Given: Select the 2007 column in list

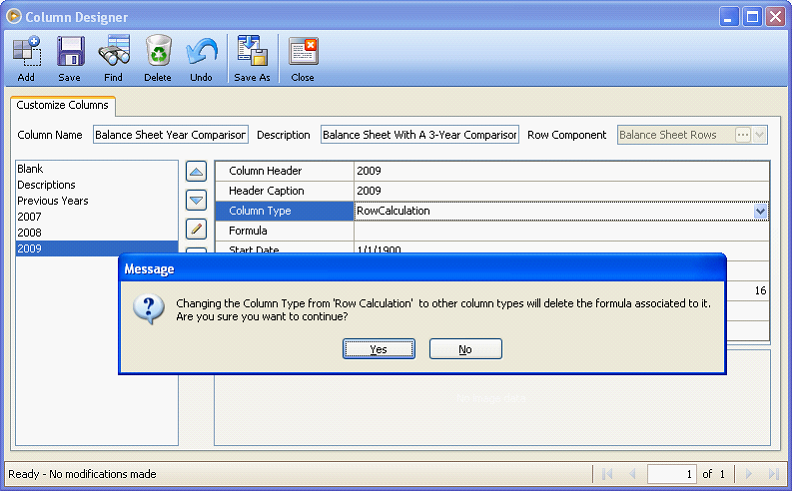Looking at the screenshot, I should (97, 217).
